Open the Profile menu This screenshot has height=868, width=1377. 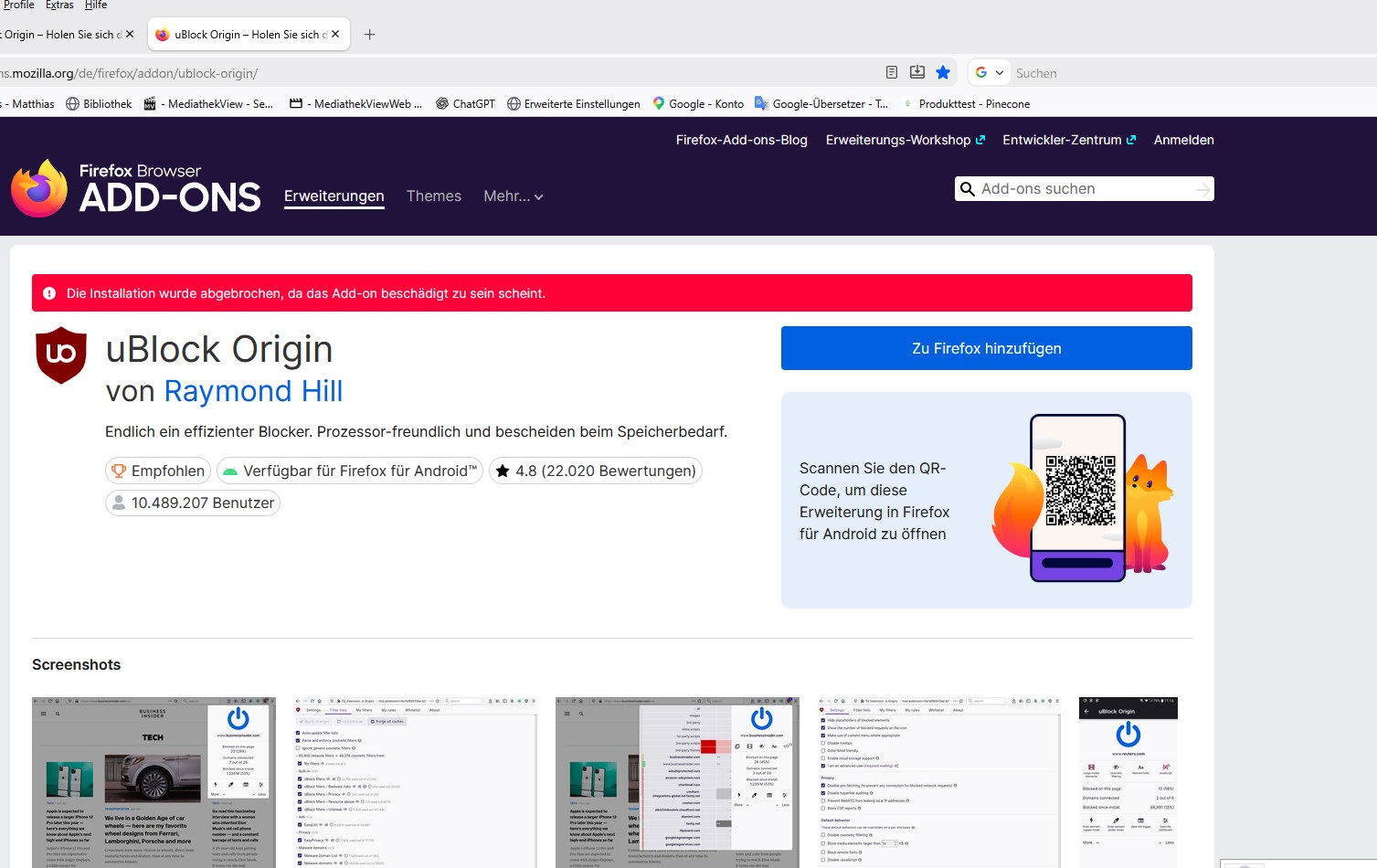pos(18,5)
